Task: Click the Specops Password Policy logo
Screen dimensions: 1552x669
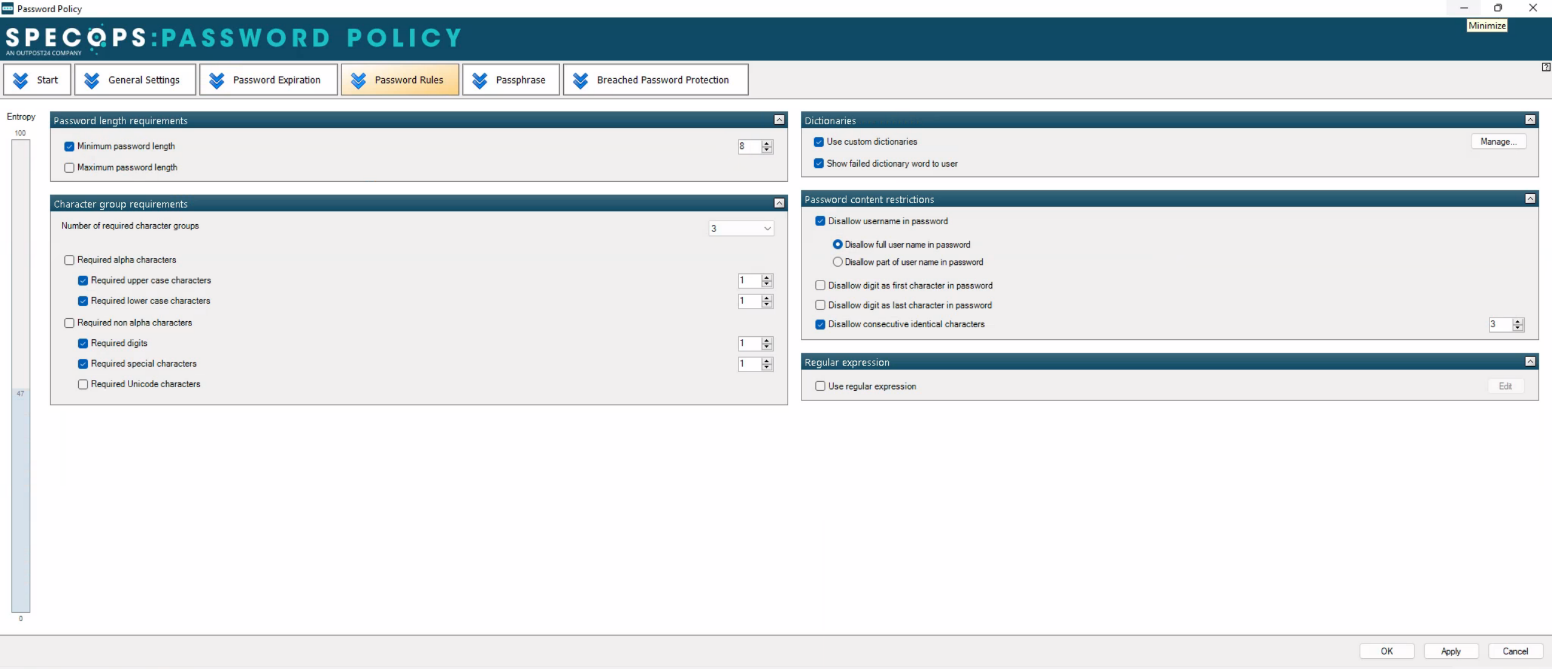Action: (233, 39)
